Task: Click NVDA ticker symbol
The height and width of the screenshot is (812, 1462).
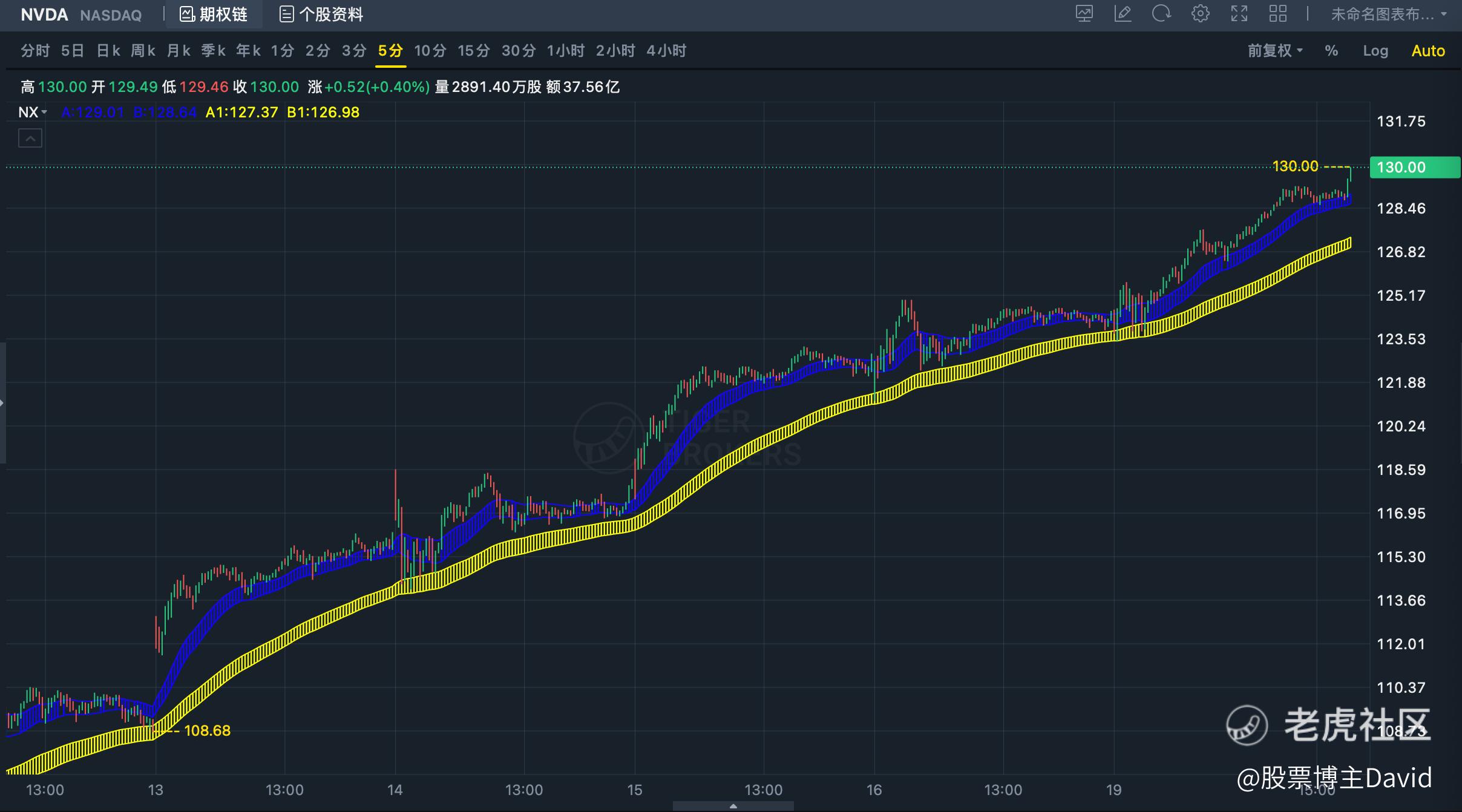Action: click(x=44, y=15)
